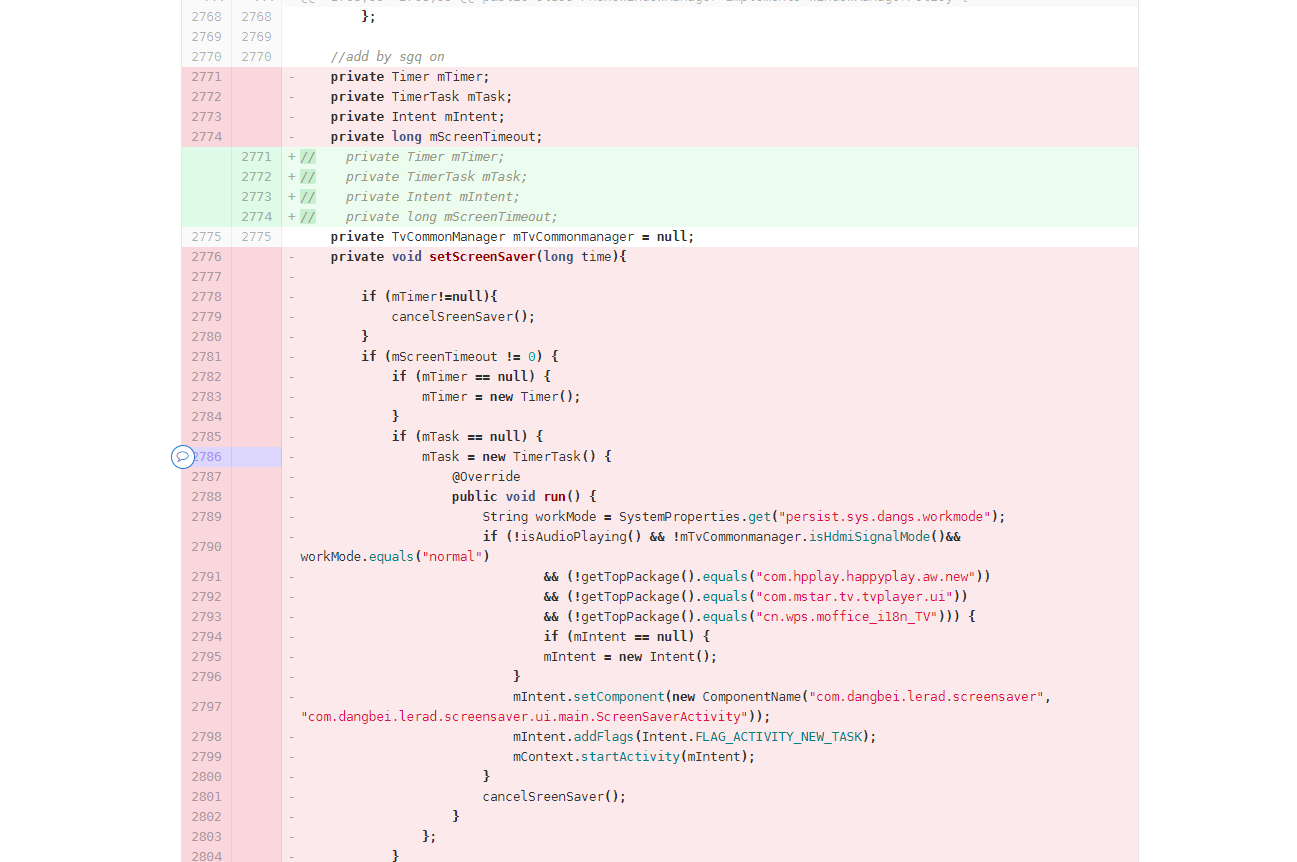The image size is (1297, 862).
Task: Click "com.hpplay.happyplay.aw.new" string
Action: point(865,577)
